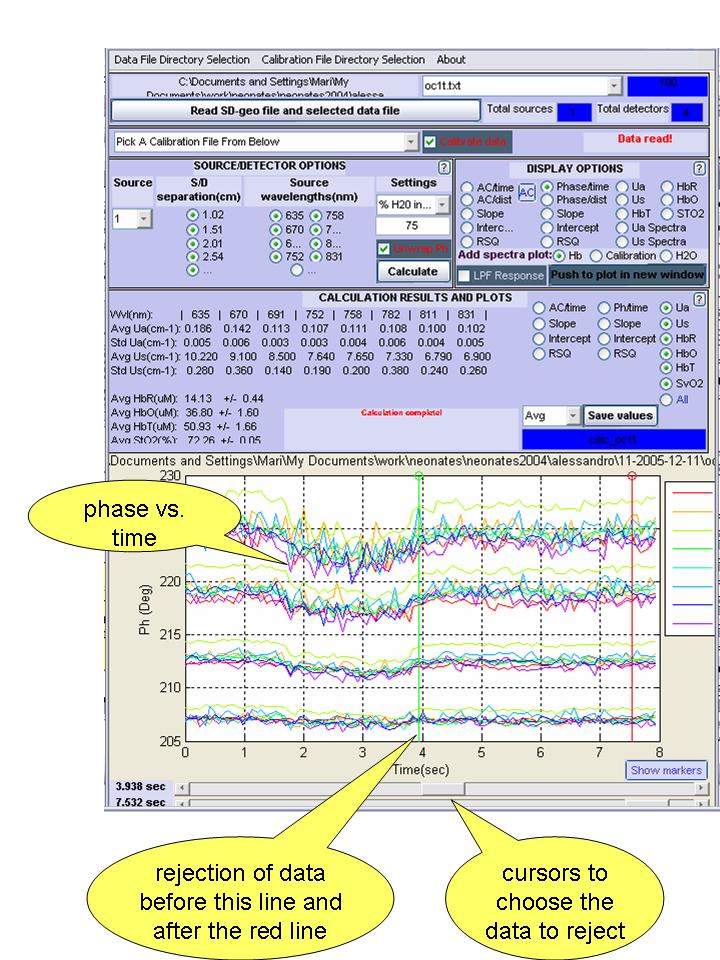The width and height of the screenshot is (720, 960).
Task: Expand the Pick A Calibration File dropdown
Action: coord(411,142)
